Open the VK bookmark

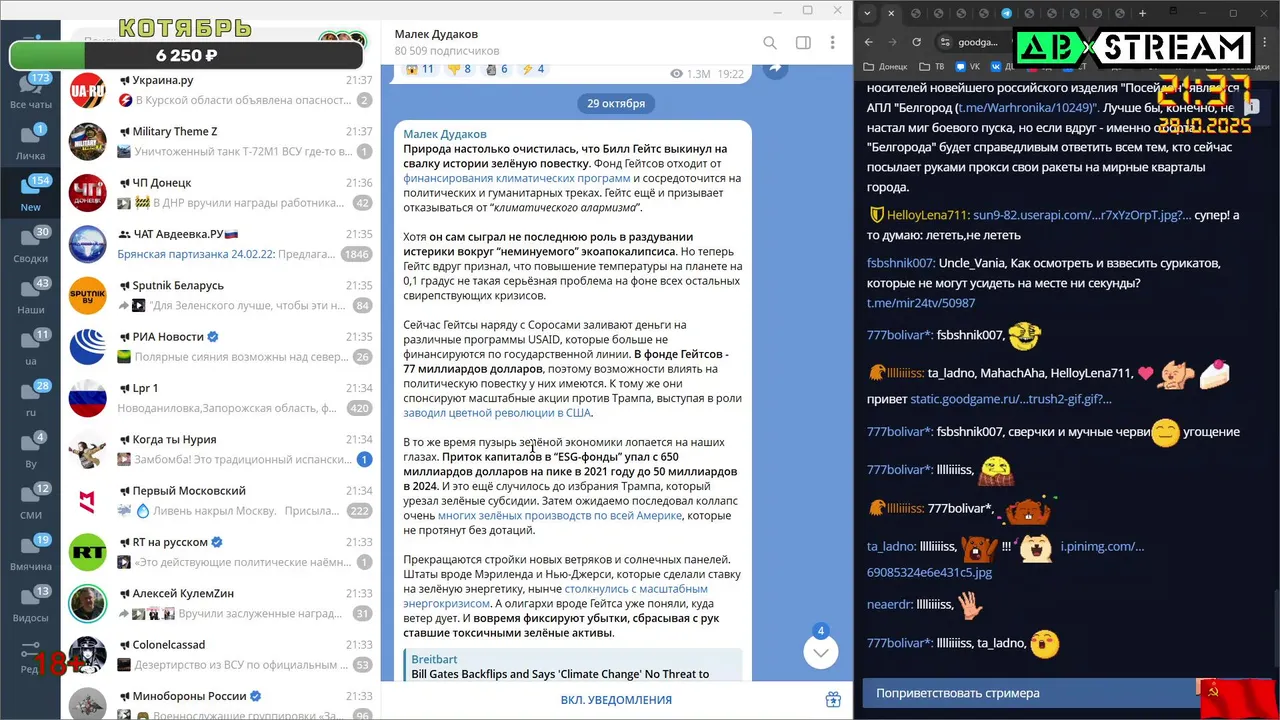tap(967, 67)
